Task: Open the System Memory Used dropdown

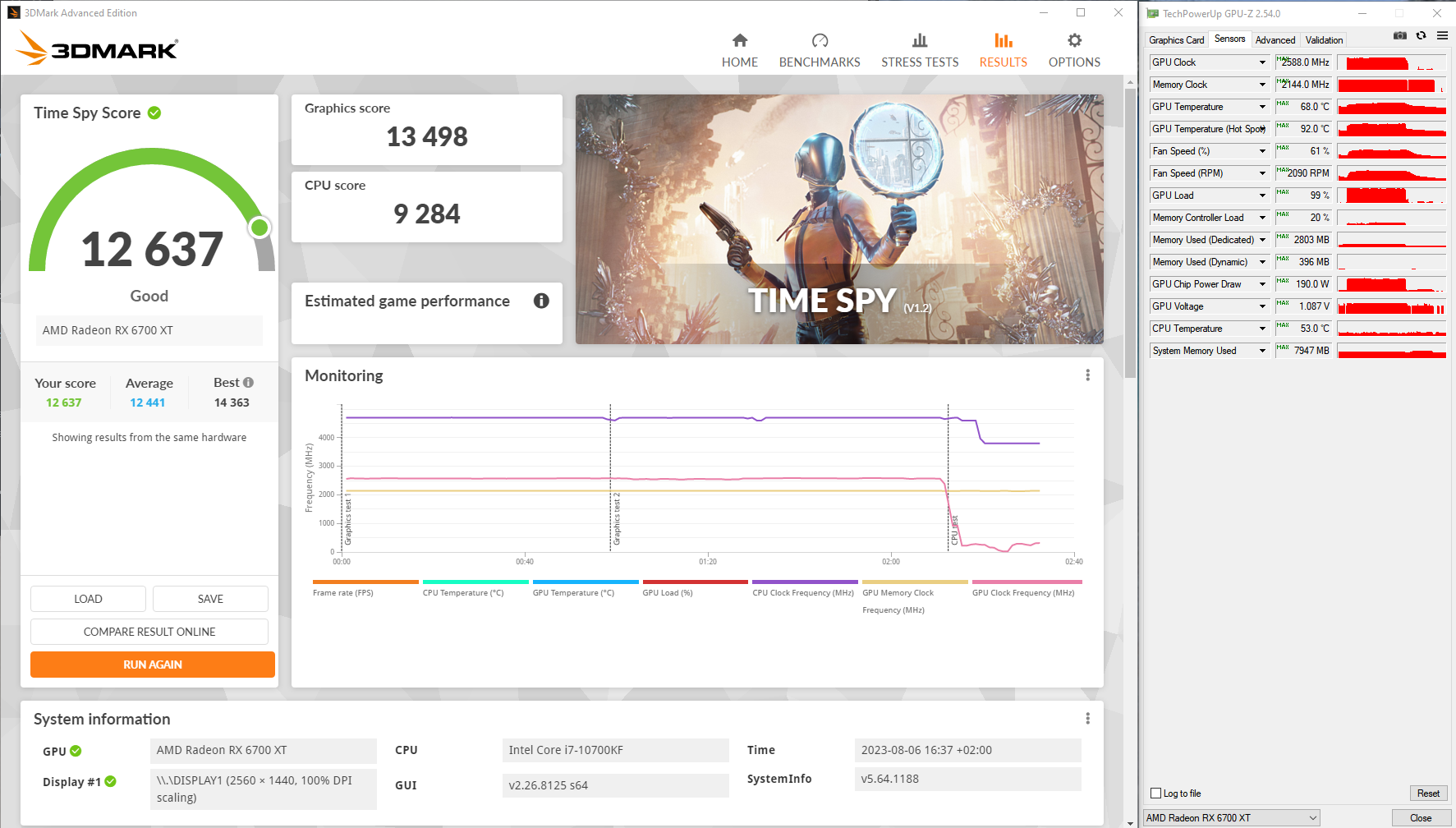Action: click(x=1262, y=351)
